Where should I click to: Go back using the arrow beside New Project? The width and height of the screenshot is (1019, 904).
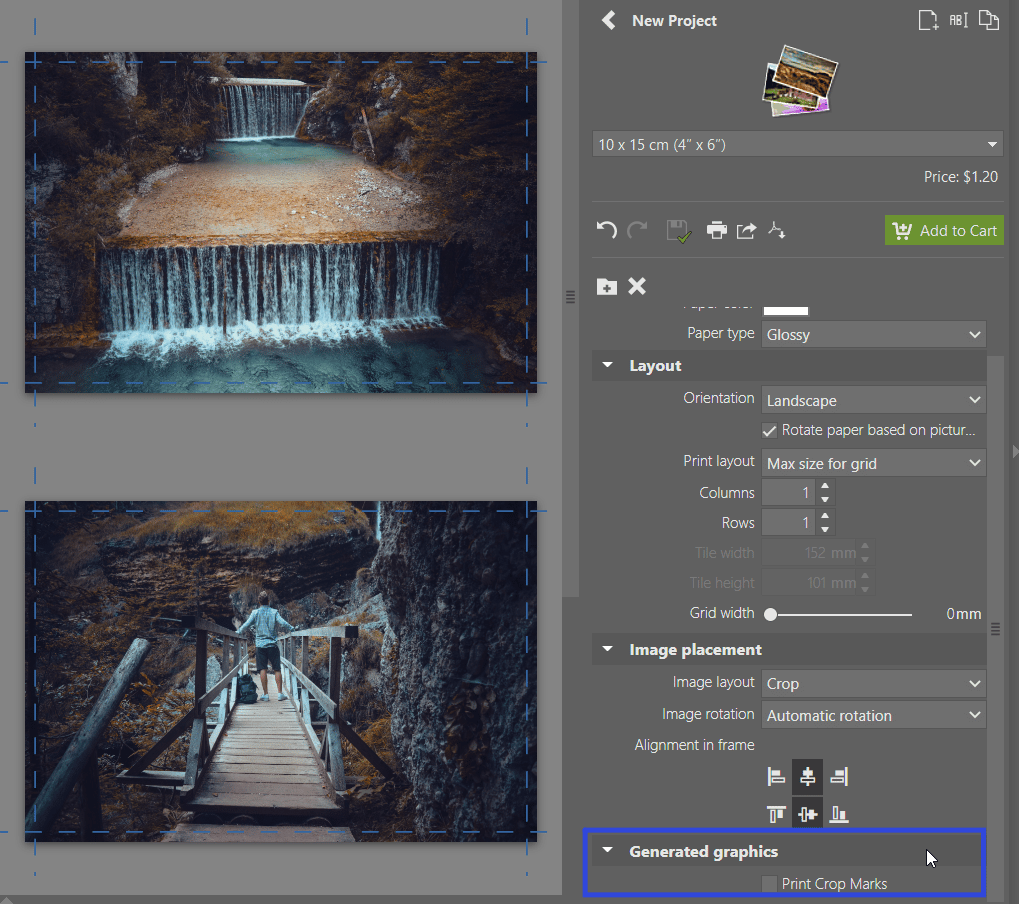tap(608, 21)
